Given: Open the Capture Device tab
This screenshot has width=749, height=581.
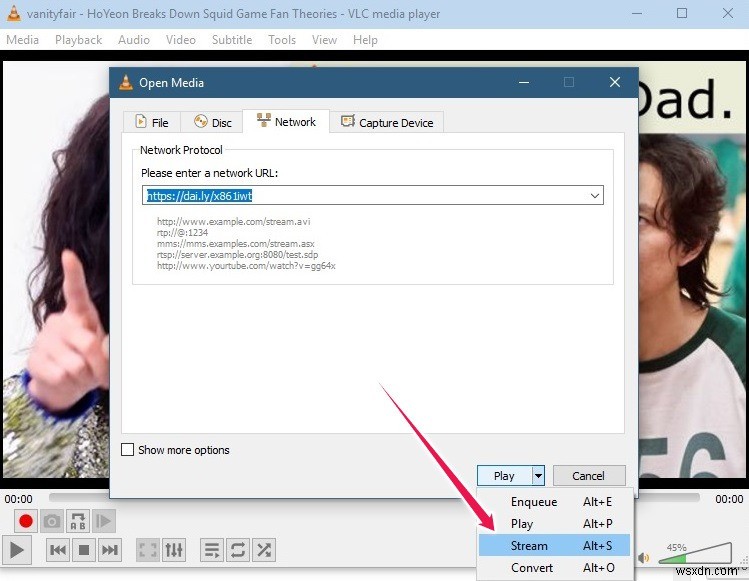Looking at the screenshot, I should pyautogui.click(x=387, y=122).
